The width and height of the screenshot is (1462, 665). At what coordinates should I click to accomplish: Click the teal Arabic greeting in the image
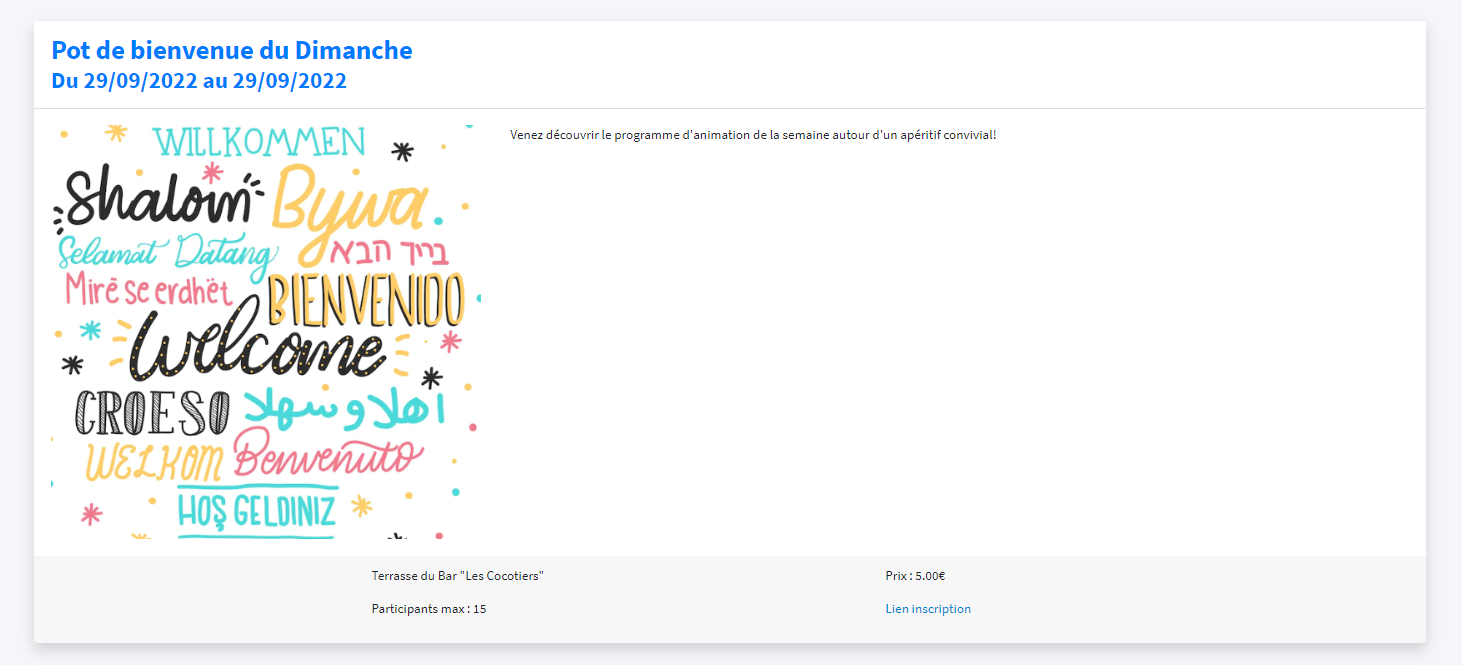(345, 407)
